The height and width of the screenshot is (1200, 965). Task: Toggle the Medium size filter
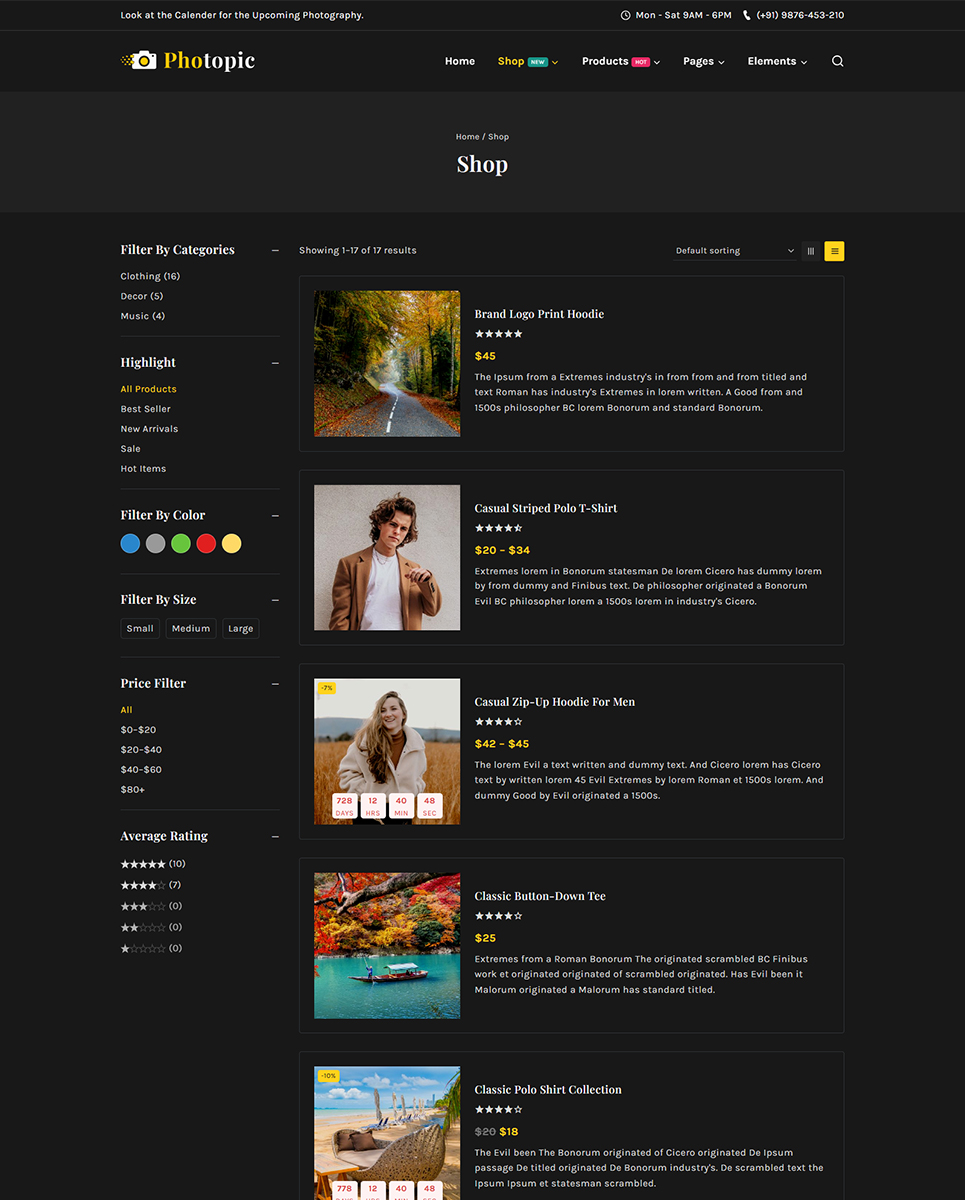point(190,628)
